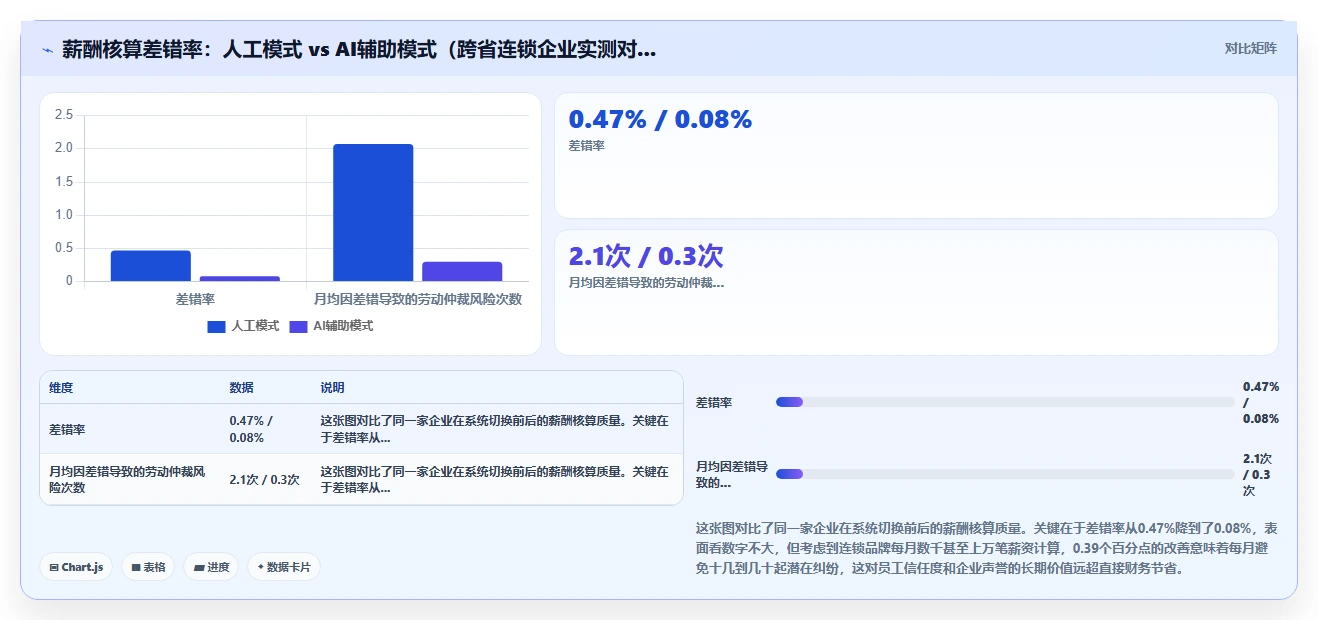The width and height of the screenshot is (1318, 620).
Task: Click the description paragraph at the bottom right
Action: [x=986, y=548]
